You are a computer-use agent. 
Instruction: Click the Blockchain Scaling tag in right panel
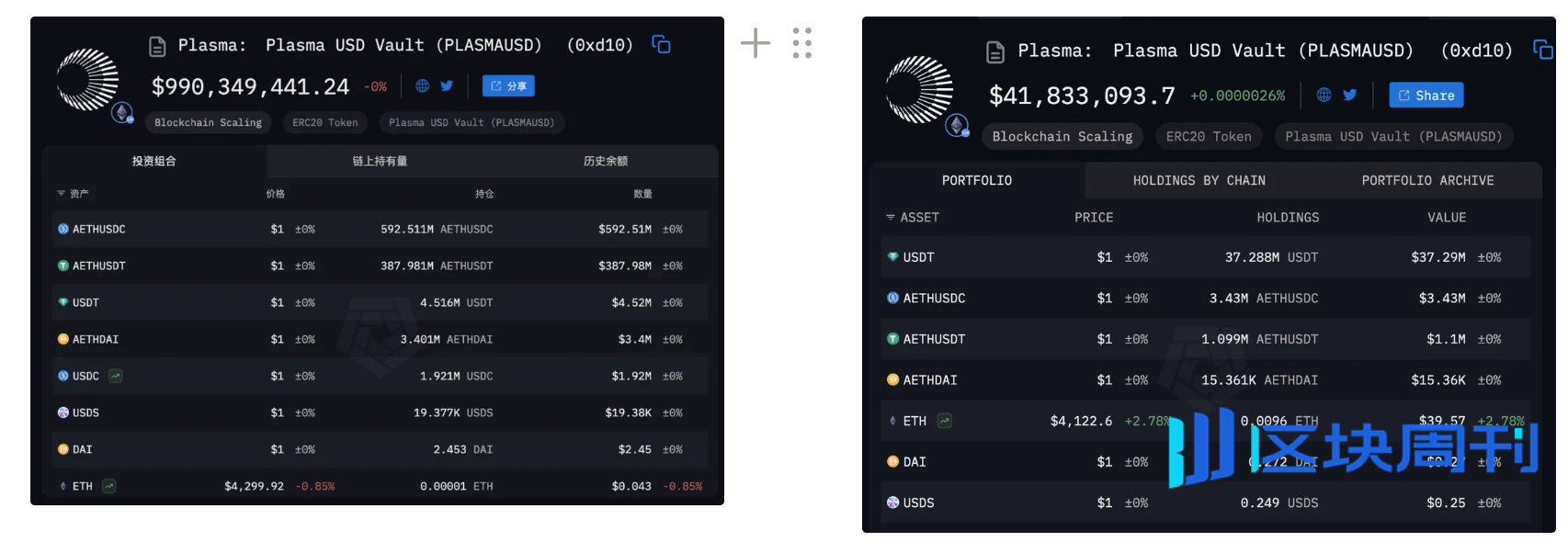[1062, 137]
